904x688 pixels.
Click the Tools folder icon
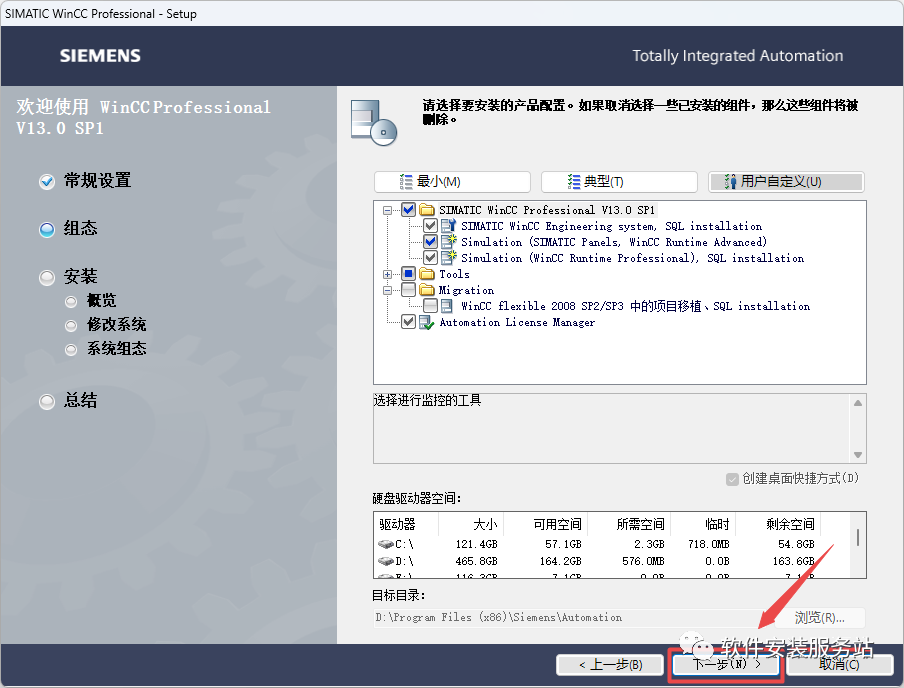click(x=427, y=274)
